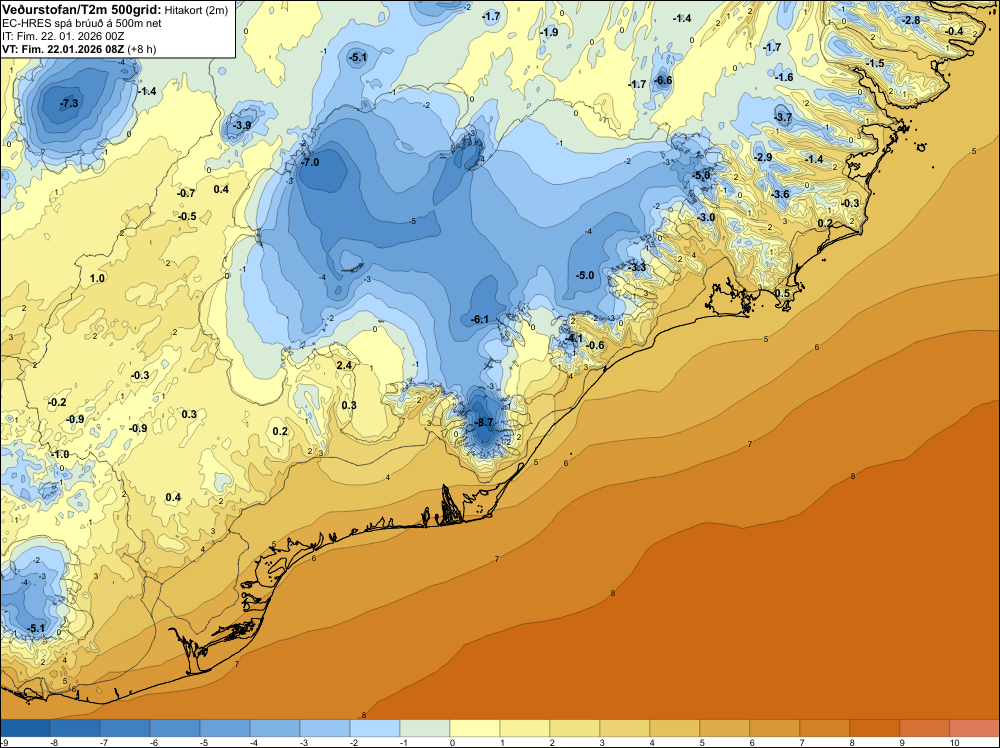The width and height of the screenshot is (1000, 748).
Task: Select the 1.0 temperature label
Action: (x=97, y=279)
